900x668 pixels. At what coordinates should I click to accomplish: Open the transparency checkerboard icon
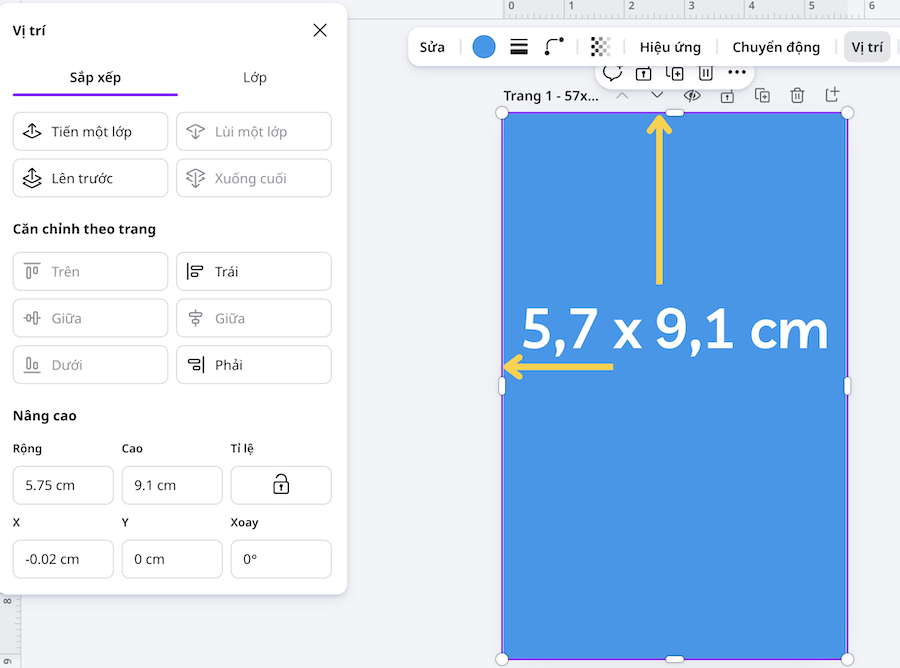coord(600,47)
